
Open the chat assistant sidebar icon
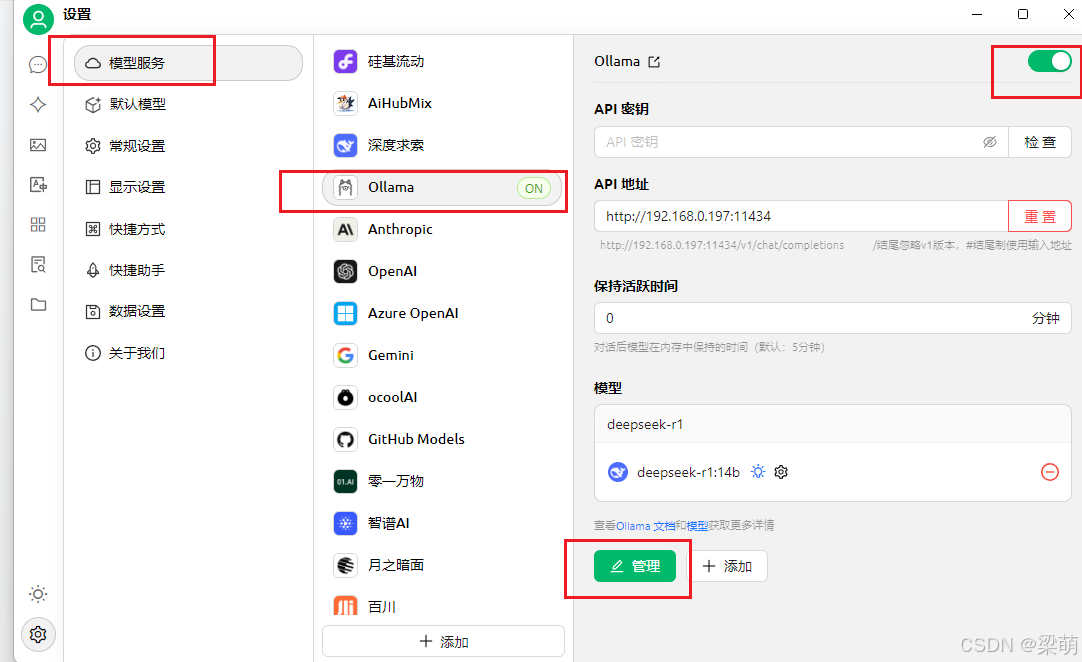click(x=38, y=65)
